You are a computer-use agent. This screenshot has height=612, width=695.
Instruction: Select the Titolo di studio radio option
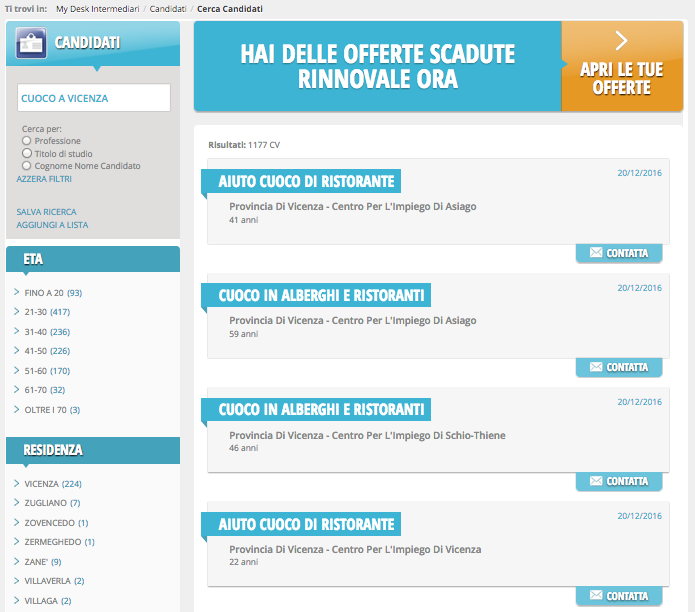[27, 153]
